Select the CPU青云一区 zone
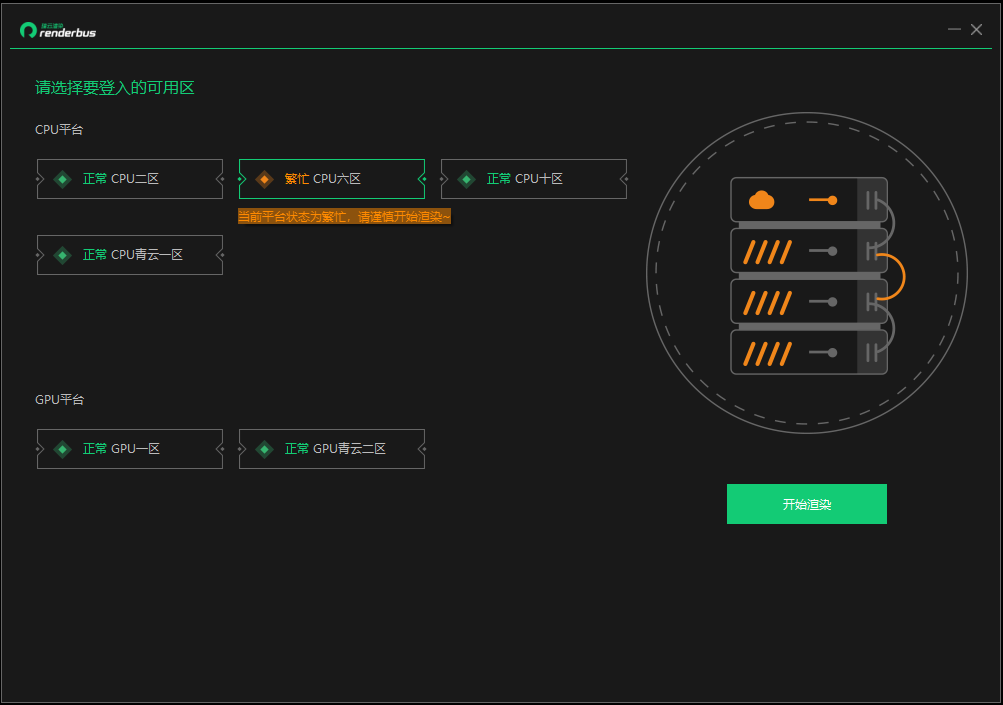This screenshot has height=705, width=1003. [x=129, y=254]
